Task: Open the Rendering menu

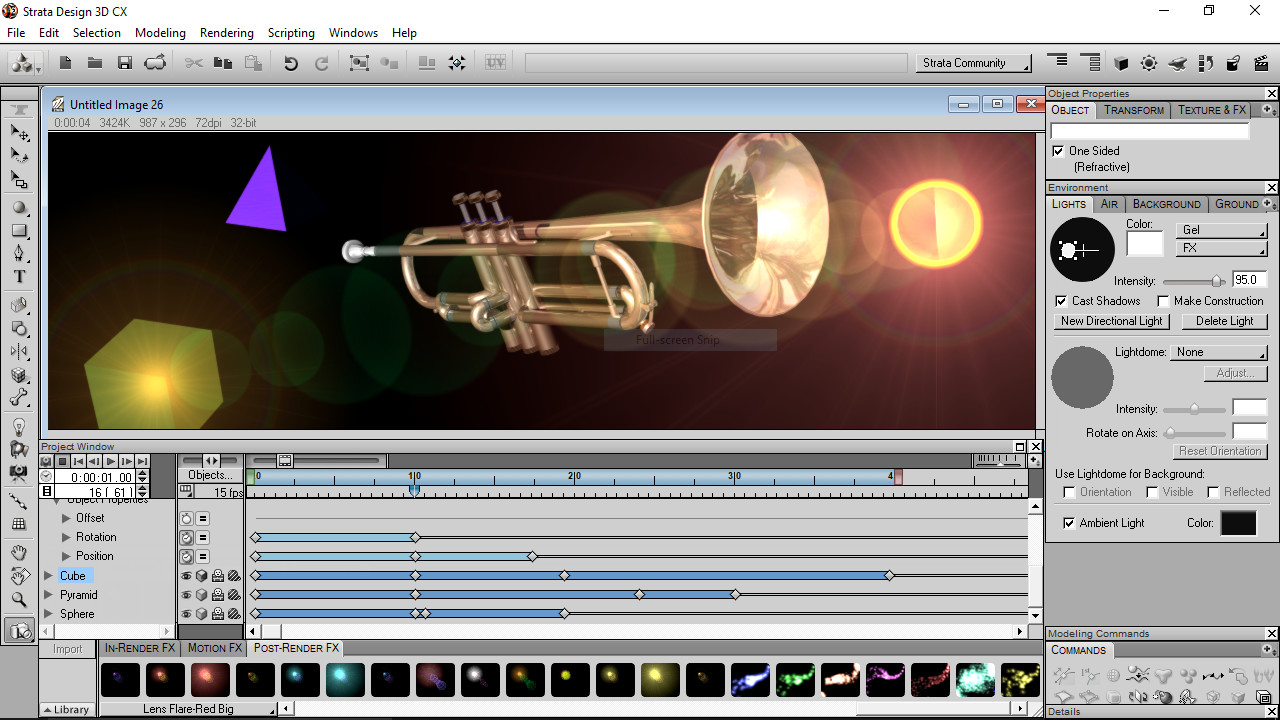Action: [226, 32]
